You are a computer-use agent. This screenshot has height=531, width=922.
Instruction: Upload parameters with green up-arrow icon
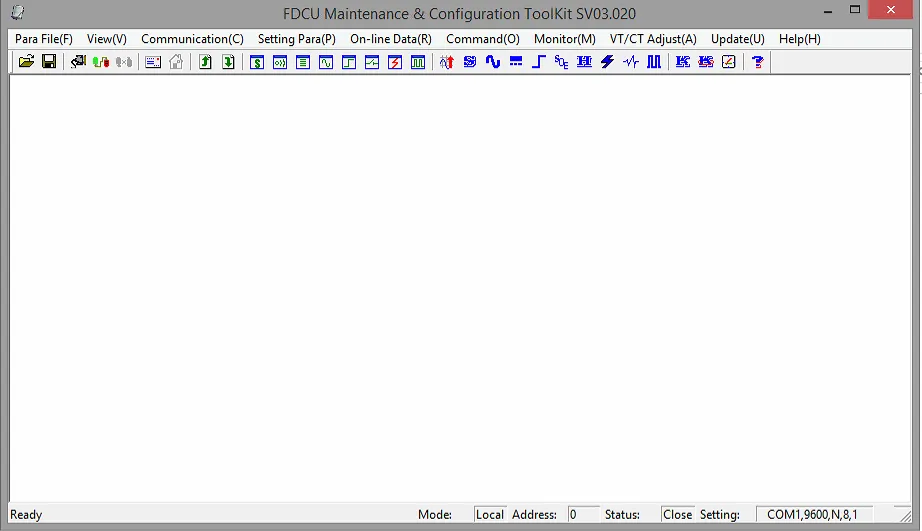point(205,62)
